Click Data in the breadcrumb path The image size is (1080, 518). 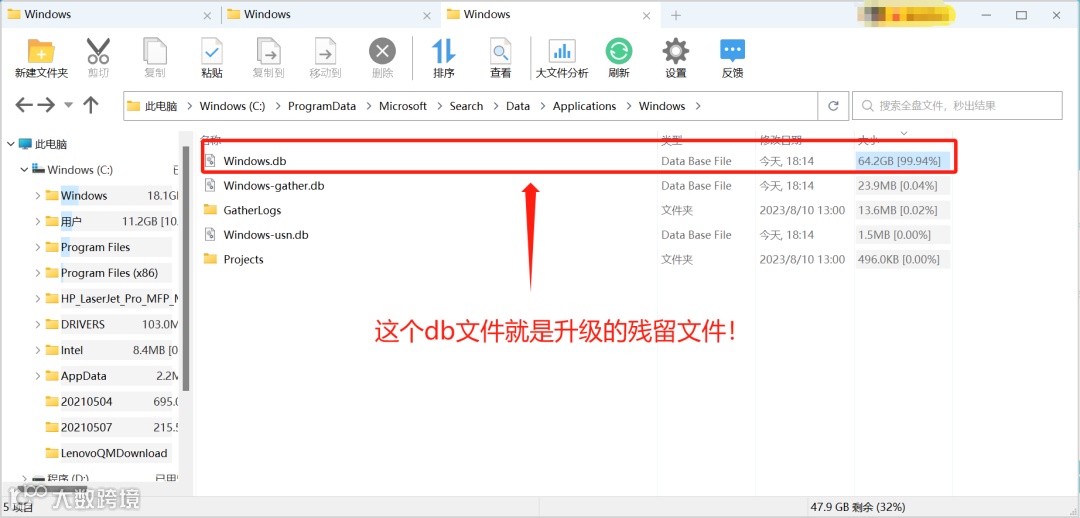click(518, 106)
